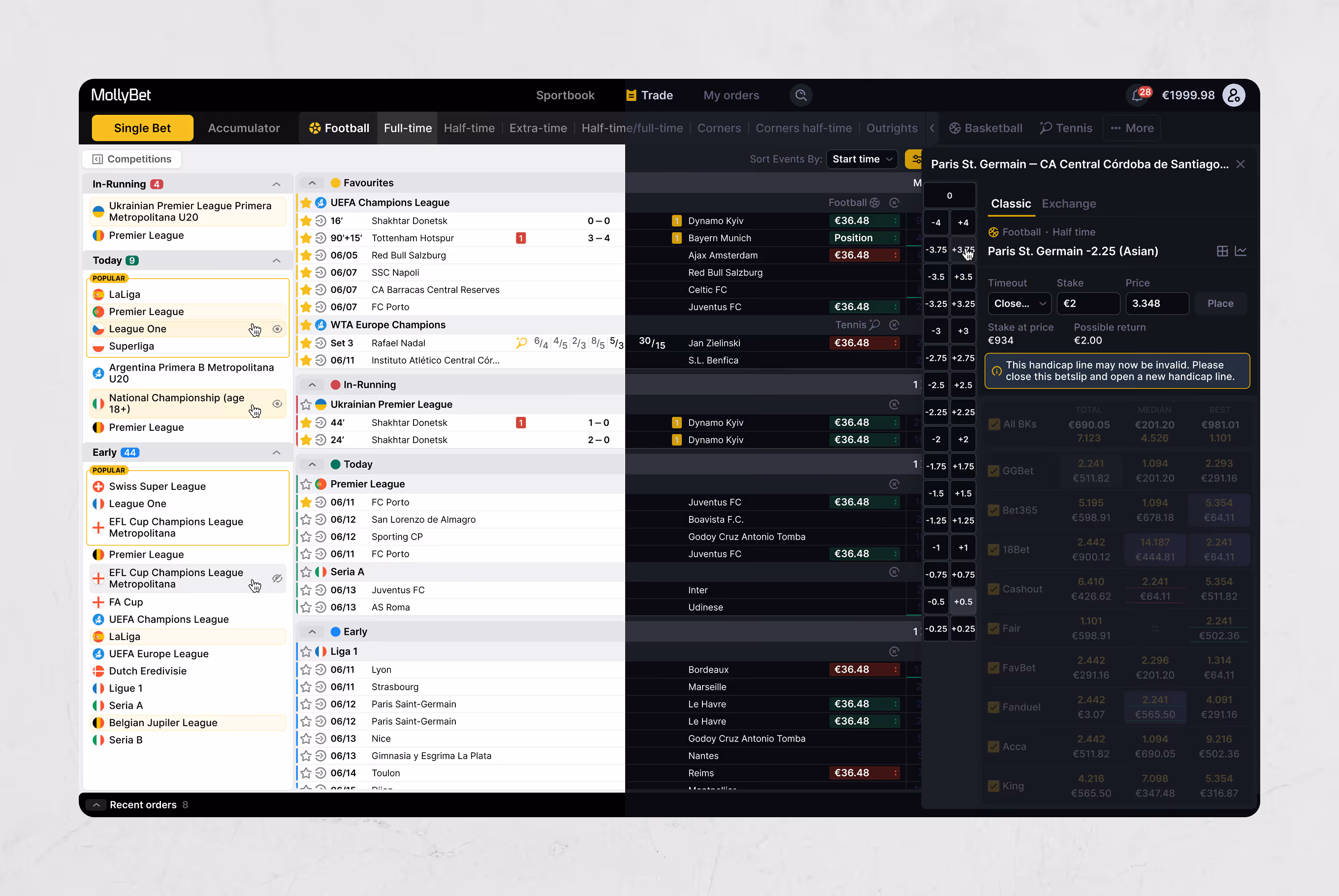Open the grid table view icon in betslip
1339x896 pixels.
pos(1222,252)
